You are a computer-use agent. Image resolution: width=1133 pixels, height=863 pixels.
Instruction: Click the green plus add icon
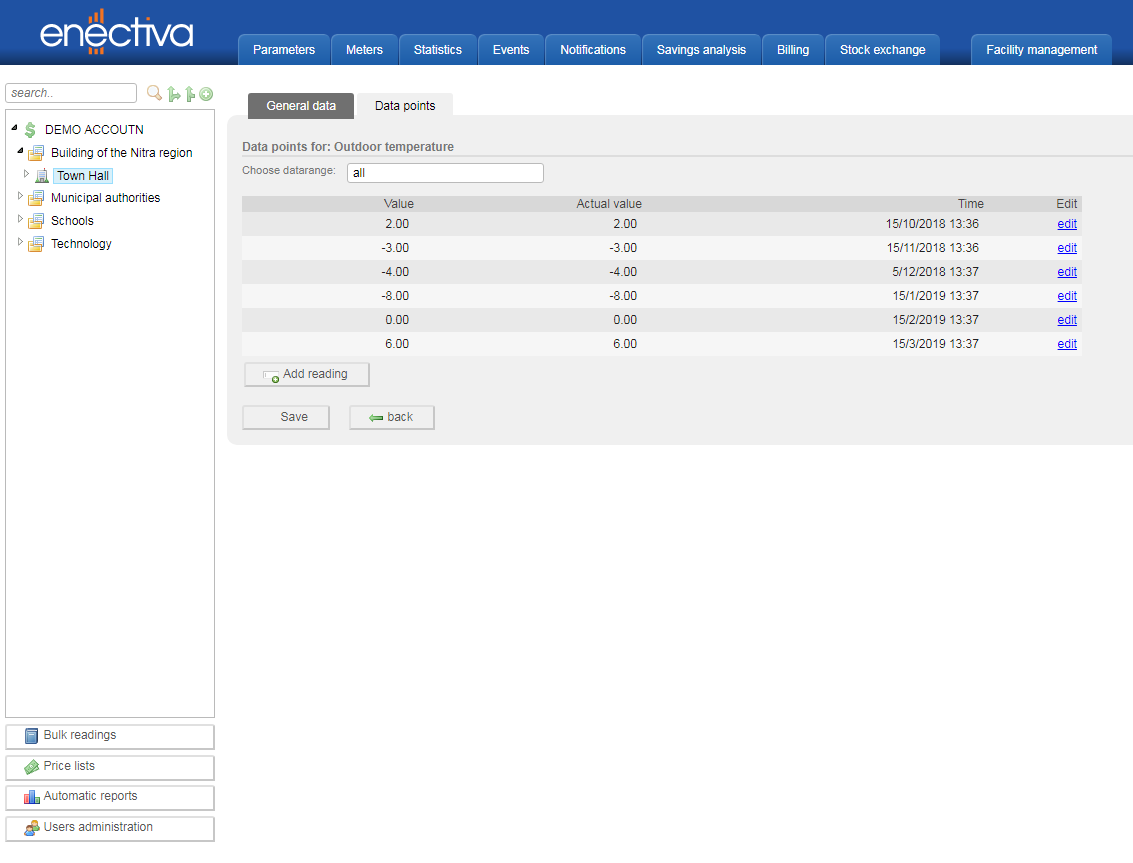206,94
